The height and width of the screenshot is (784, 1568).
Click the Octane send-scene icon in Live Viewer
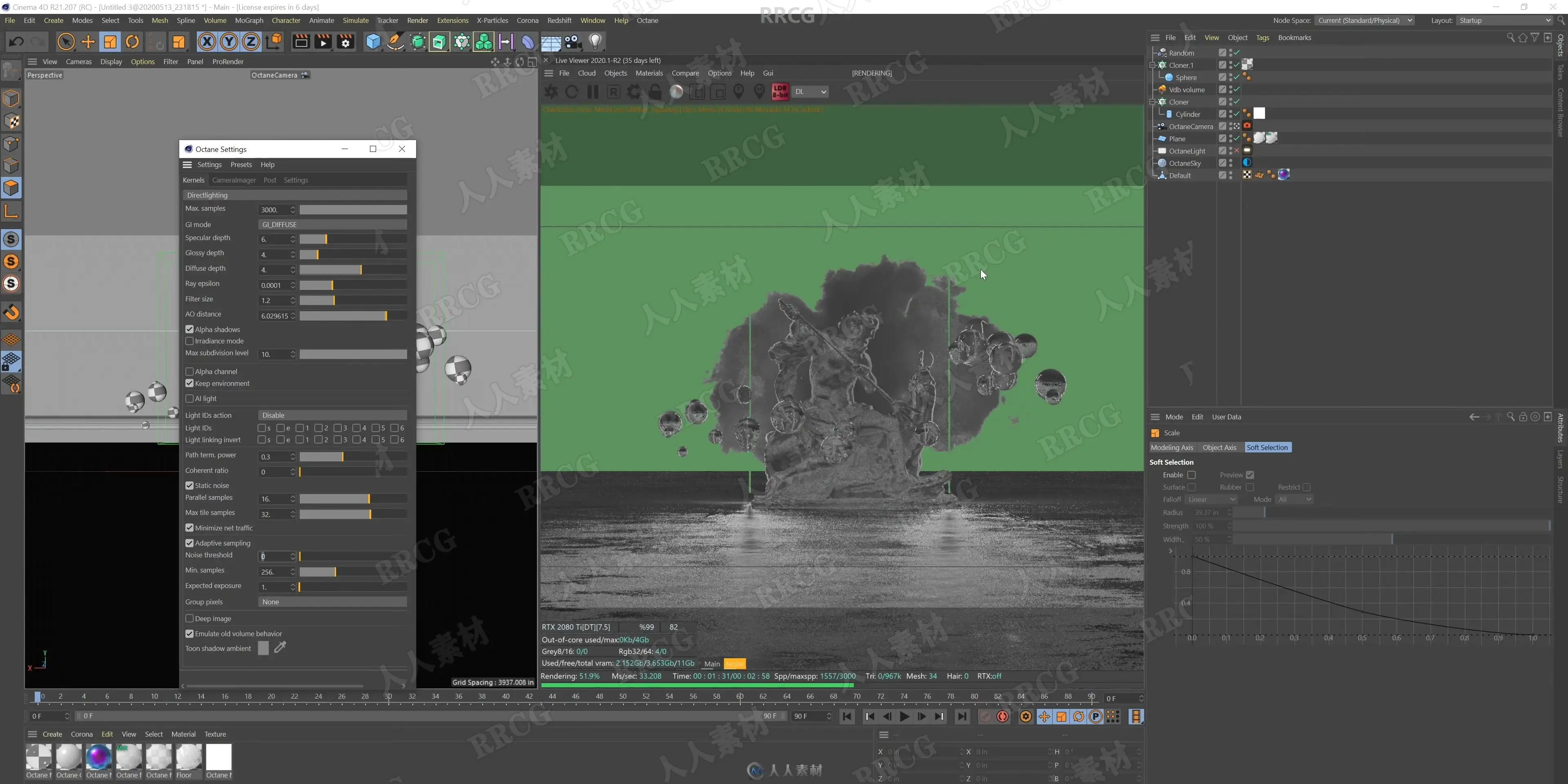click(551, 92)
